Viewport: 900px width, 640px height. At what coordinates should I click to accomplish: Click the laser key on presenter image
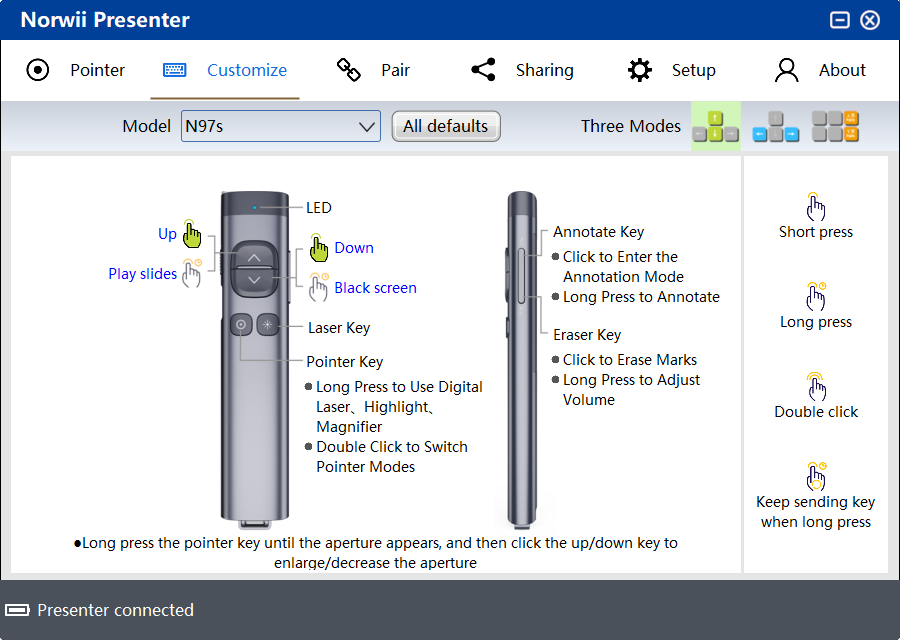tap(267, 325)
